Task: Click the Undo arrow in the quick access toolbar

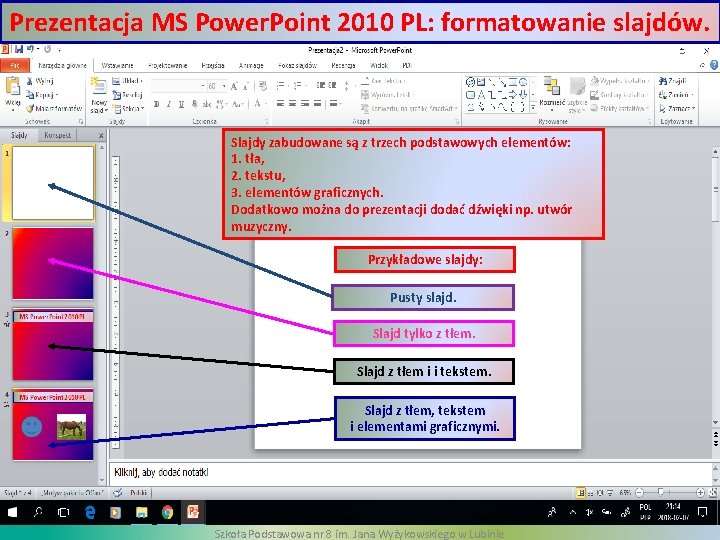Action: tap(30, 49)
